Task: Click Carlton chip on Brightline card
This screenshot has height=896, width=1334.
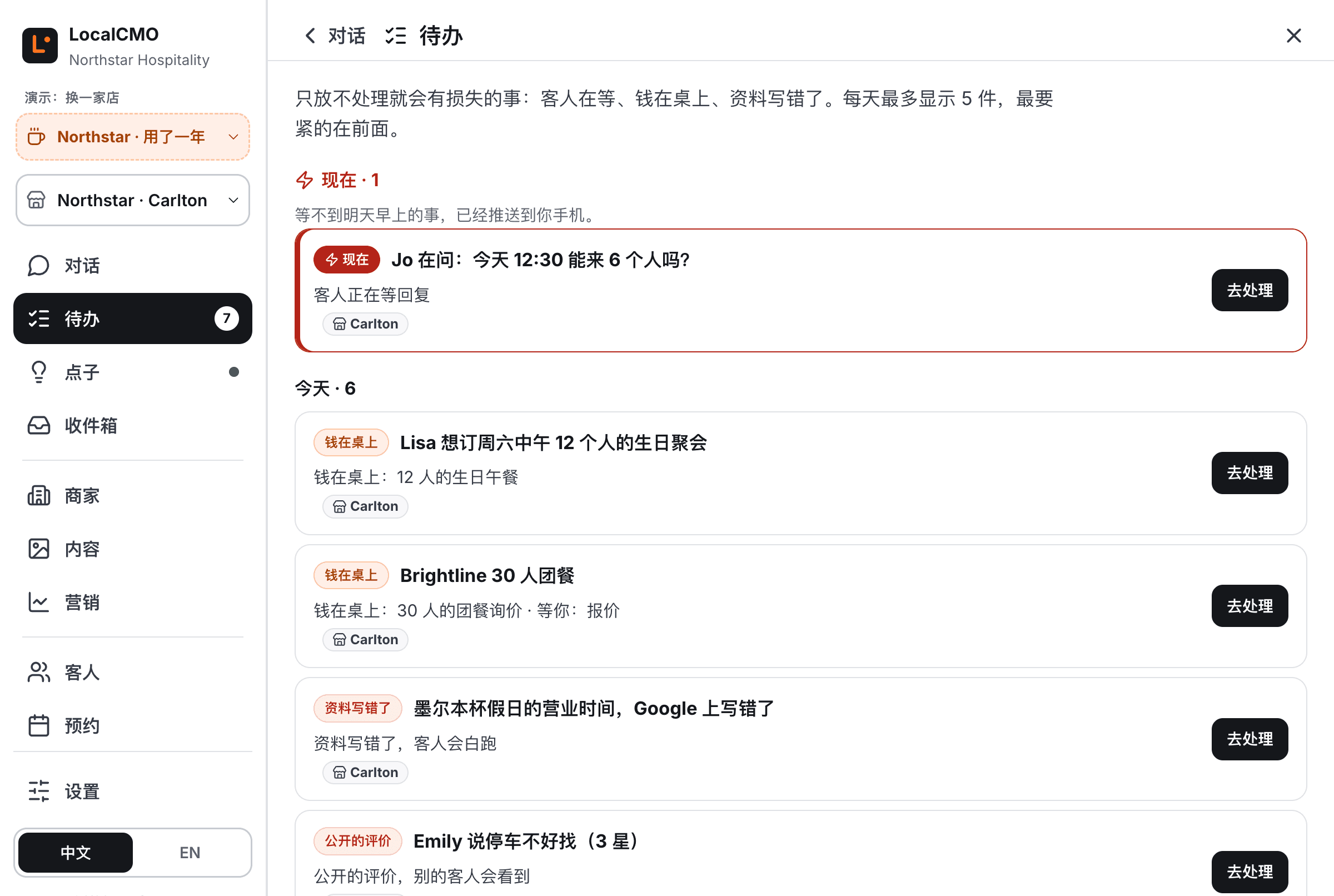Action: tap(365, 640)
